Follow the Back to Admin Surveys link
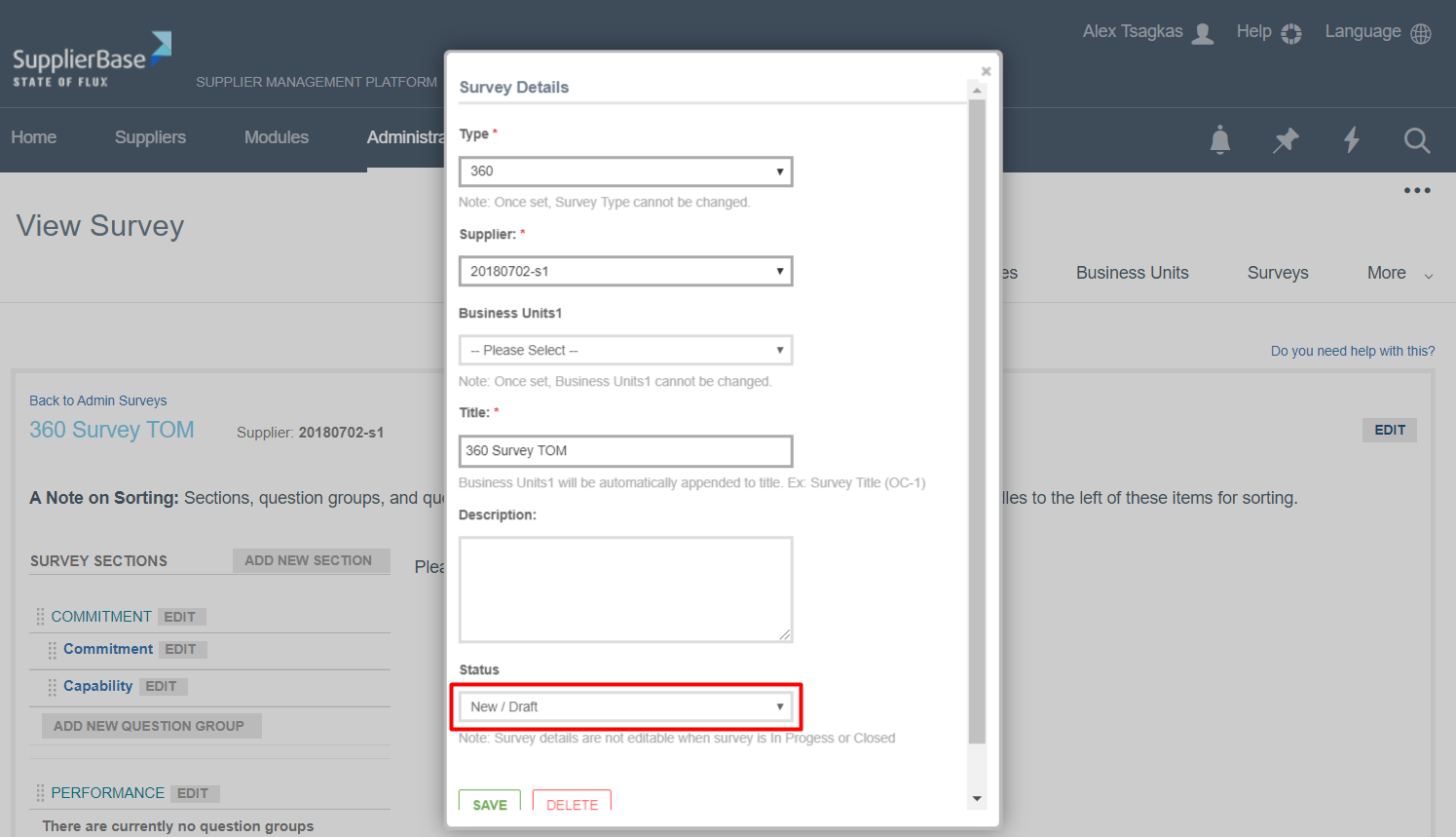This screenshot has width=1456, height=837. coord(97,400)
